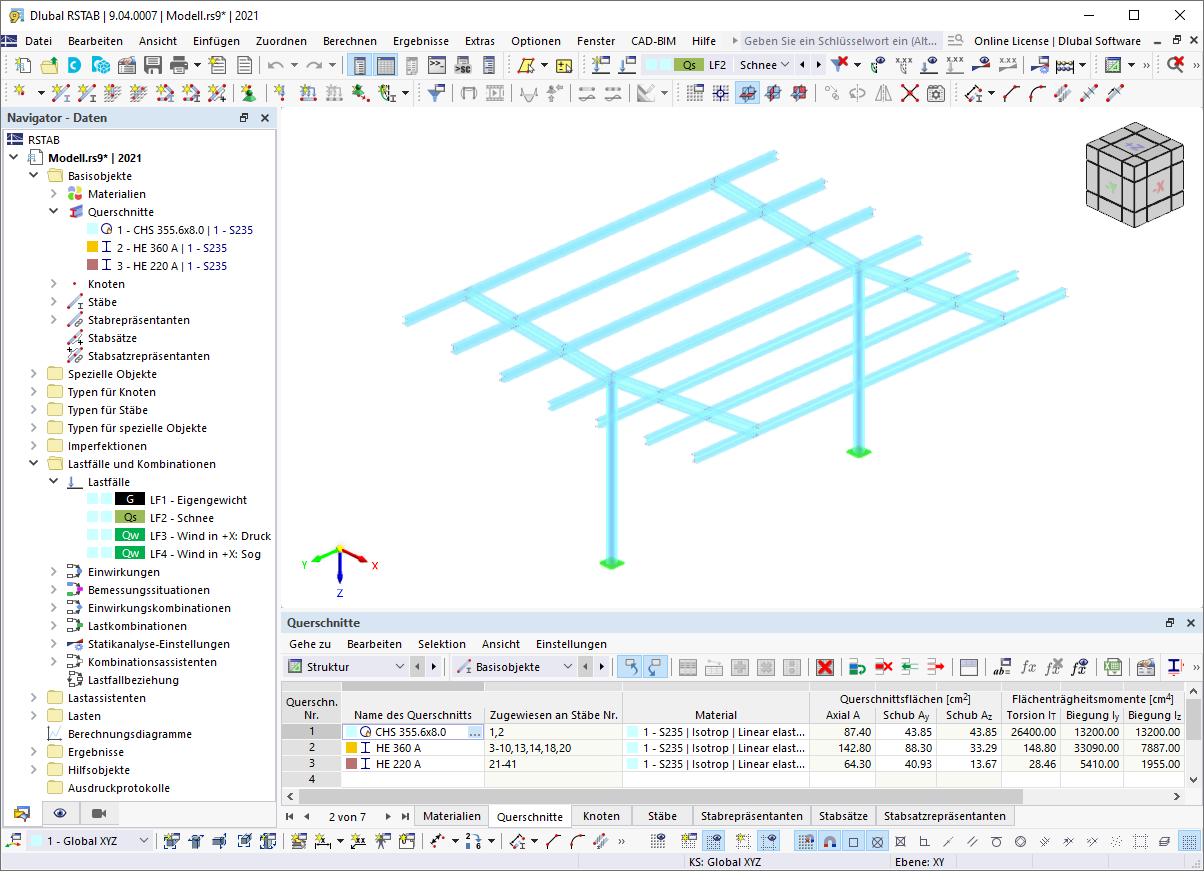Click the Print icon in toolbar

pos(179,65)
